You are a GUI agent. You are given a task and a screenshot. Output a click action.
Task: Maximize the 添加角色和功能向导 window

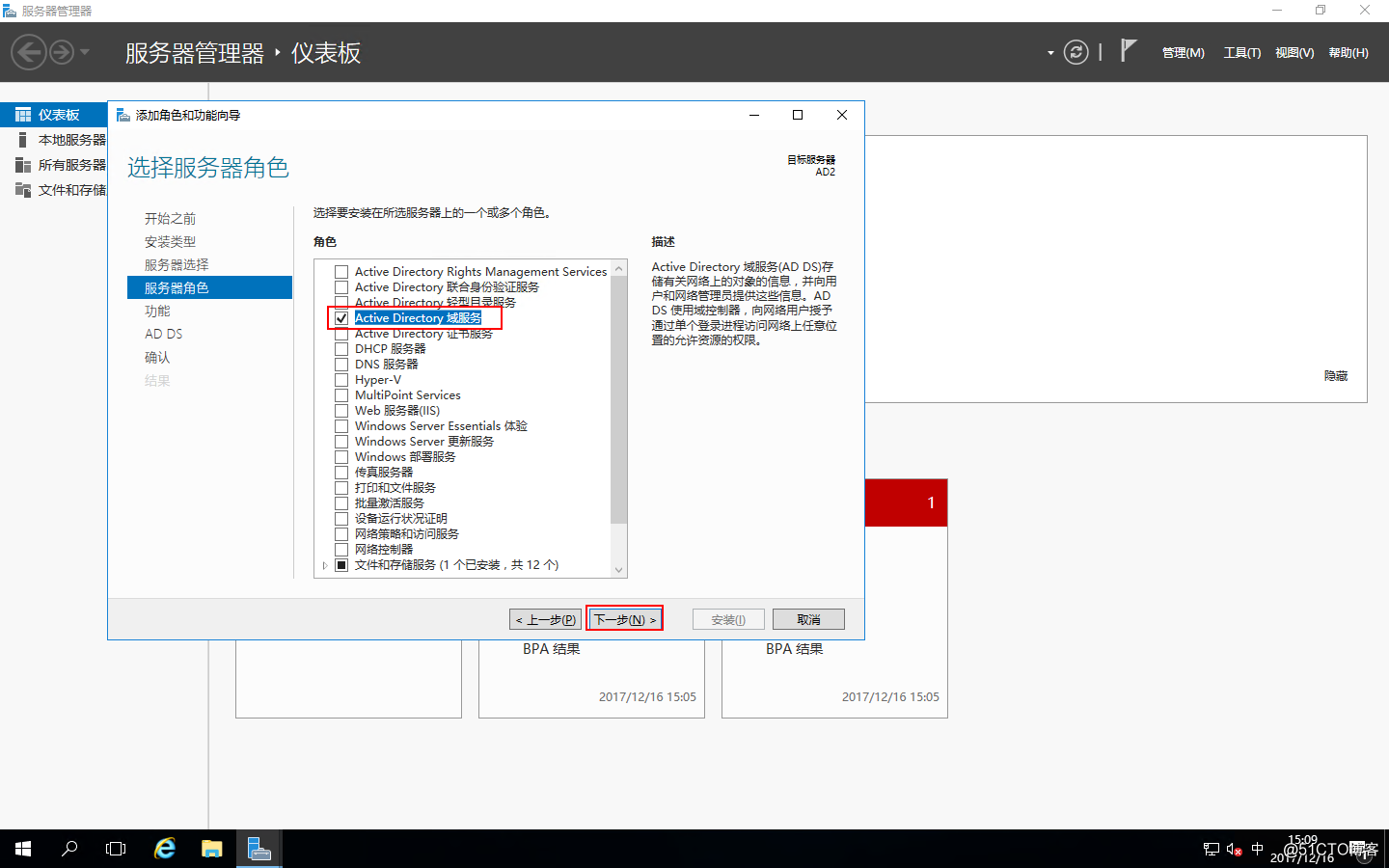pyautogui.click(x=798, y=115)
